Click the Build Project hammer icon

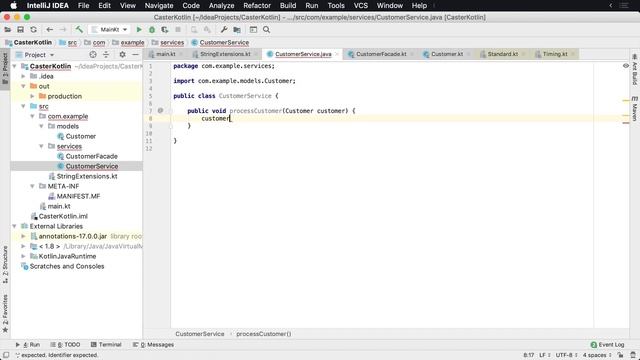(x=79, y=29)
